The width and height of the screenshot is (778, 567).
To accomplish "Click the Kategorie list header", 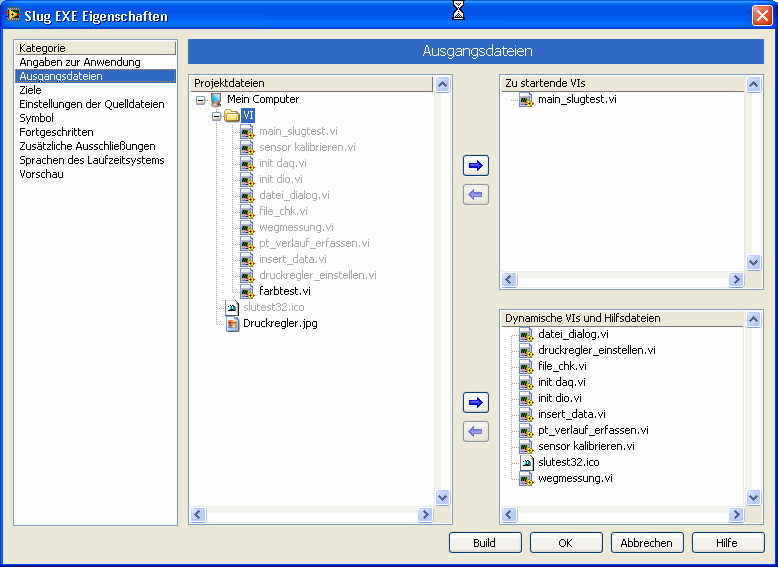I will coord(95,48).
